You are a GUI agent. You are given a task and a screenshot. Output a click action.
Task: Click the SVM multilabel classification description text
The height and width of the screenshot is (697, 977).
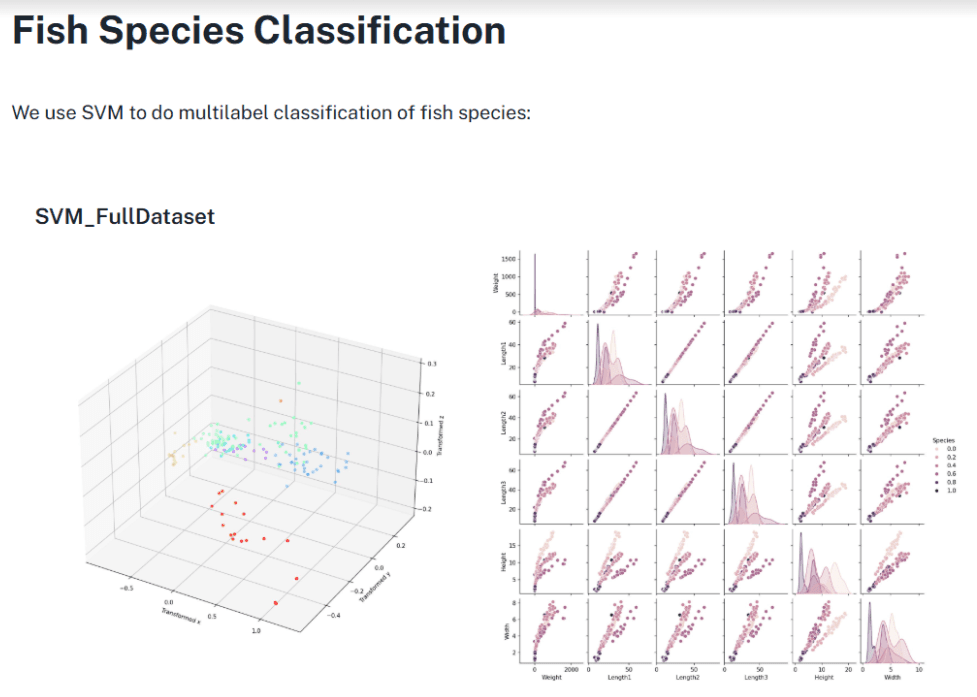point(270,112)
